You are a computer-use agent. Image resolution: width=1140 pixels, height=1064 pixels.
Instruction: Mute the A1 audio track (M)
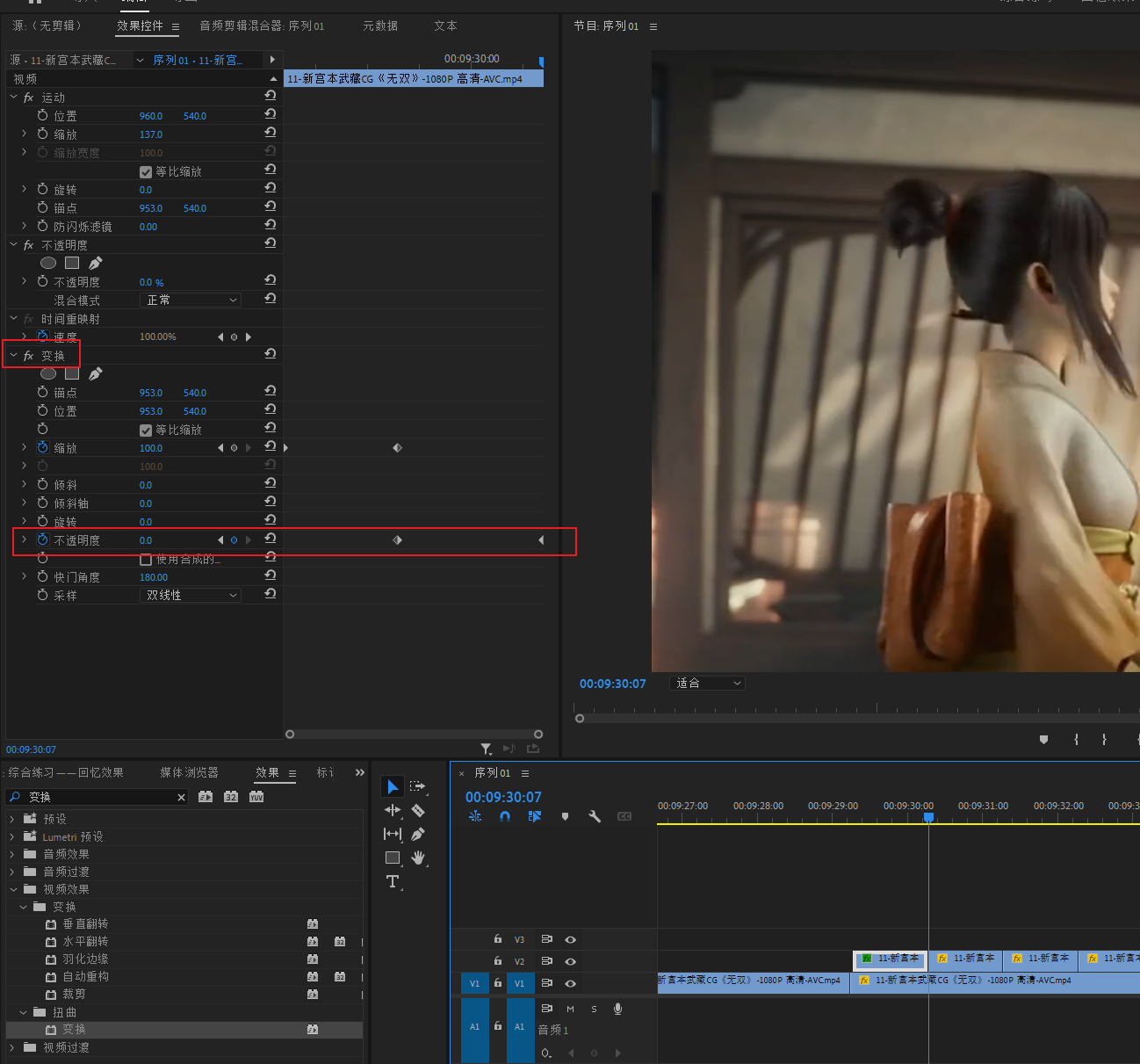coord(570,1009)
